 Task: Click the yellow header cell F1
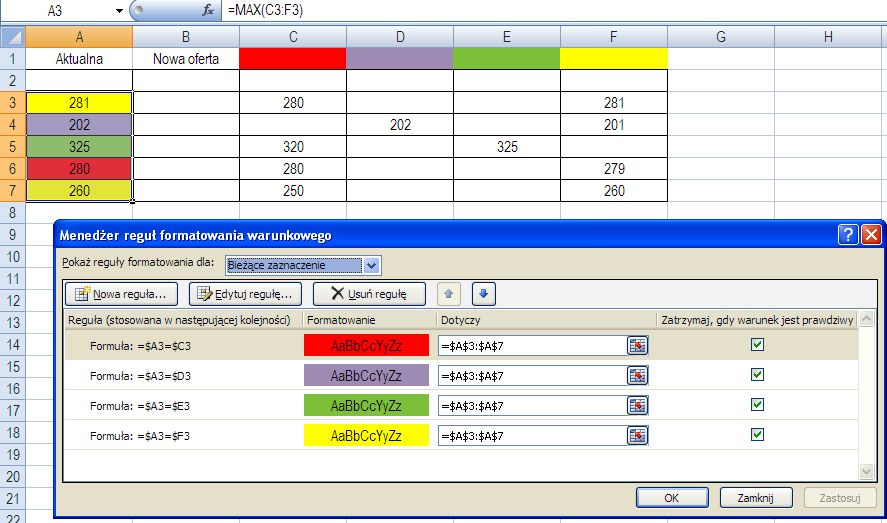tap(614, 59)
